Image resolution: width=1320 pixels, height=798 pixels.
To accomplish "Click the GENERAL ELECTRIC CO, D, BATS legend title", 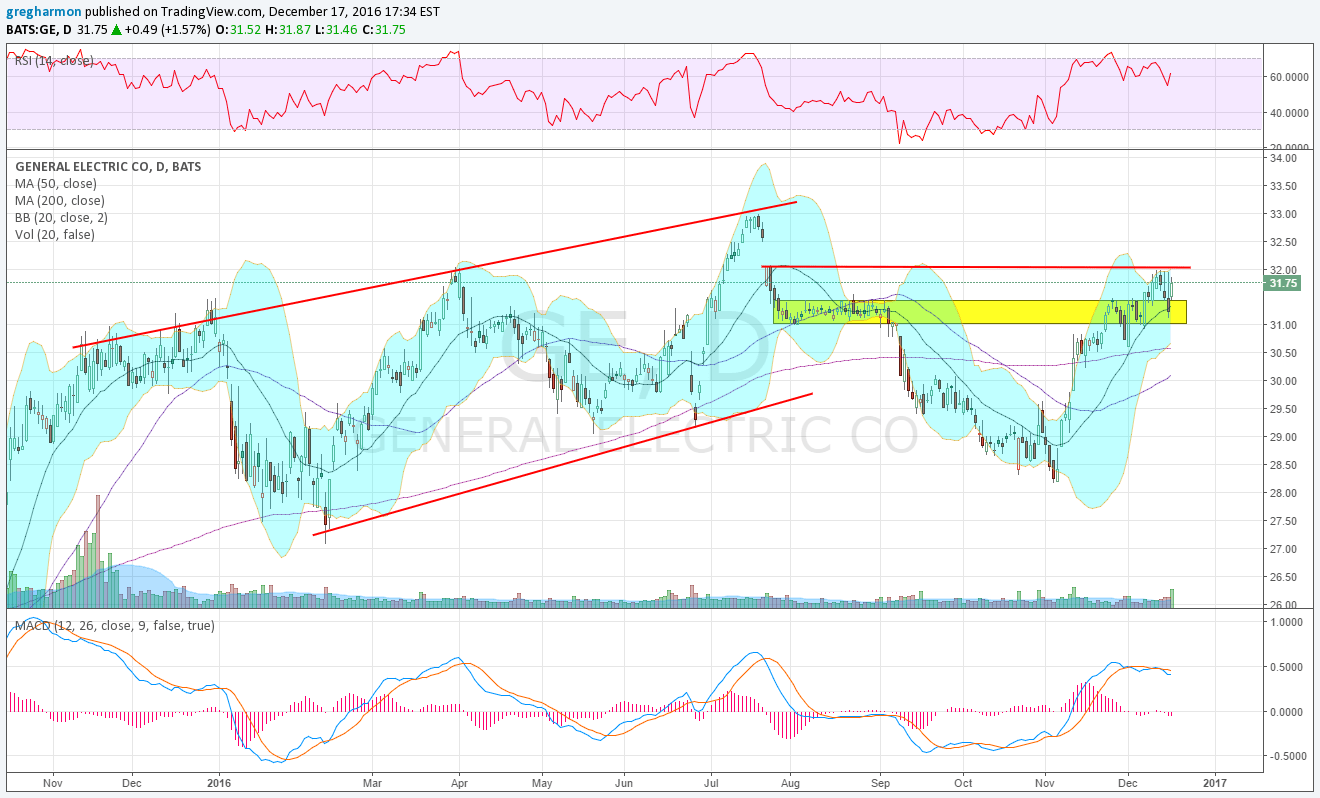I will pyautogui.click(x=108, y=167).
